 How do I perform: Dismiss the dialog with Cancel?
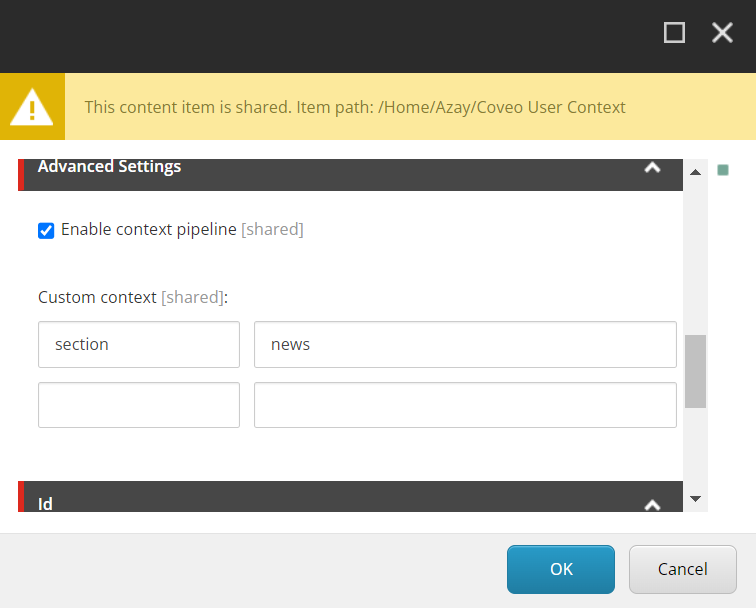[x=683, y=569]
